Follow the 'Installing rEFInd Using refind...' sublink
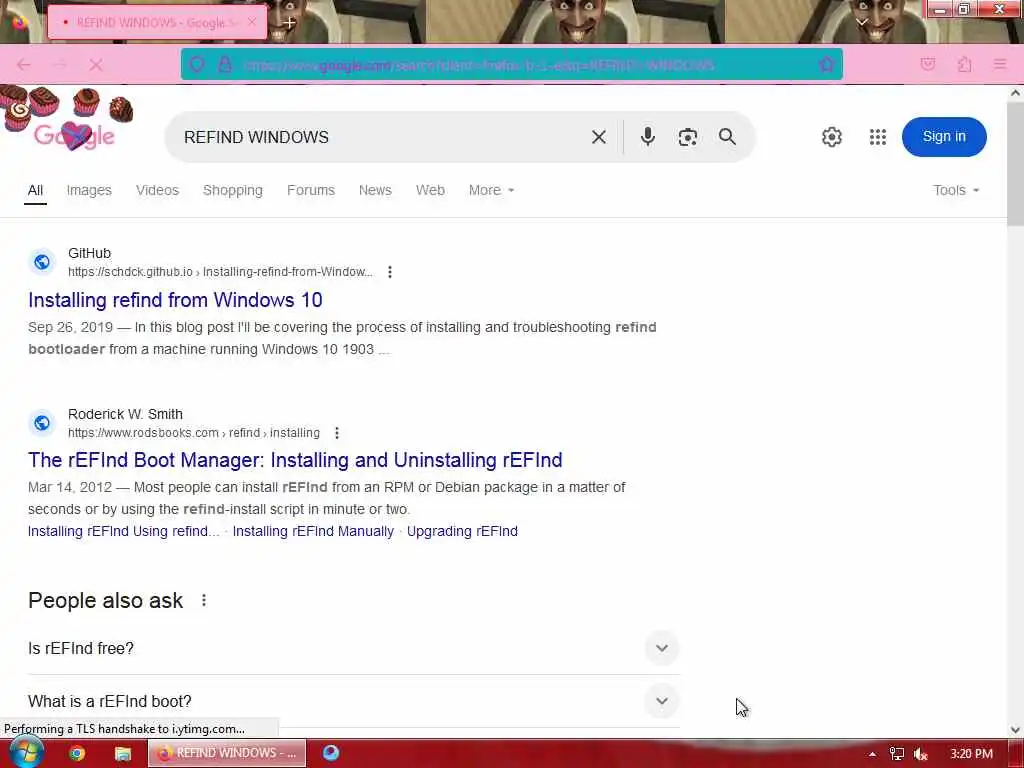This screenshot has height=768, width=1024. click(x=123, y=531)
